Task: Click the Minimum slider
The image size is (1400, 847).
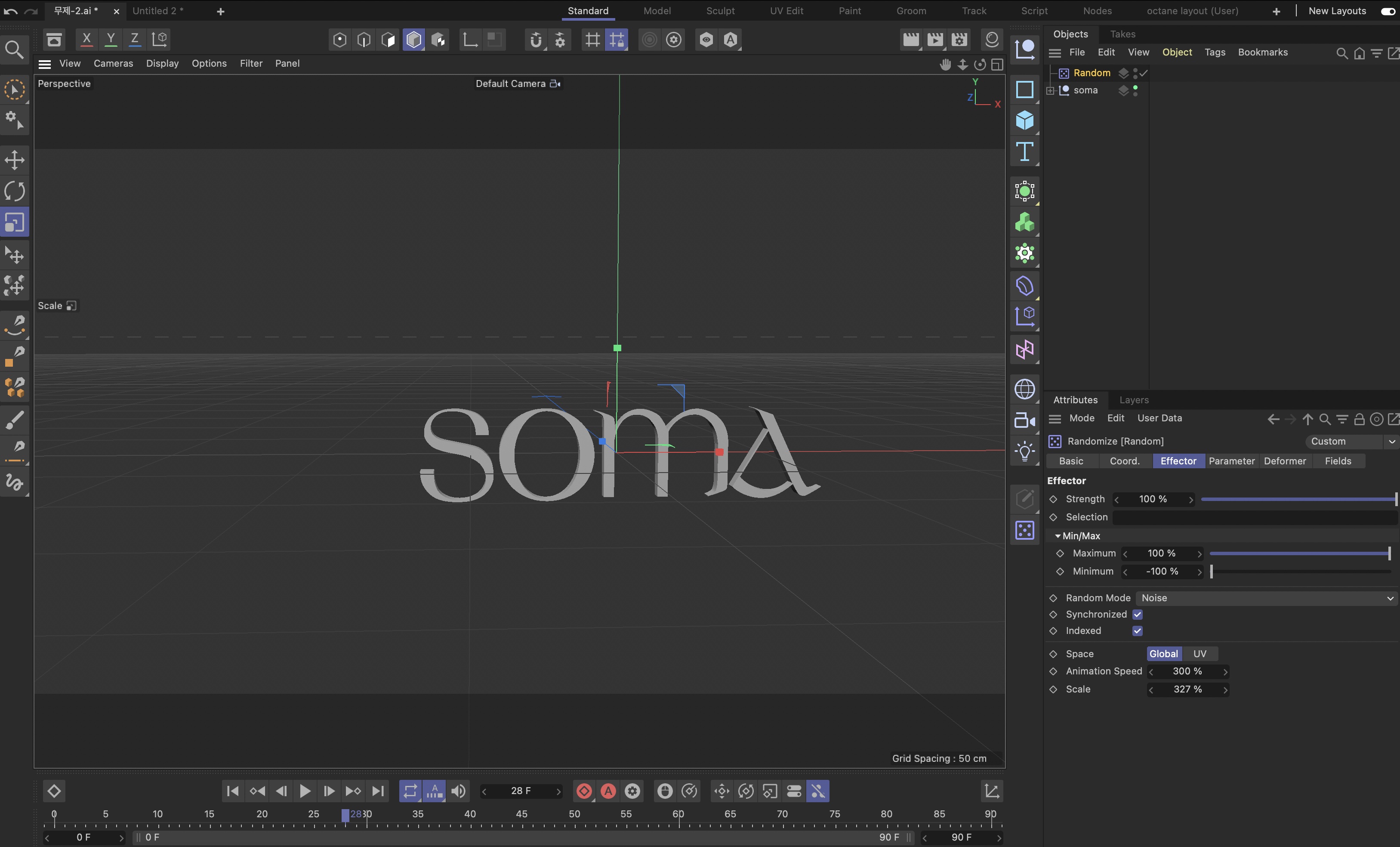Action: (1301, 572)
